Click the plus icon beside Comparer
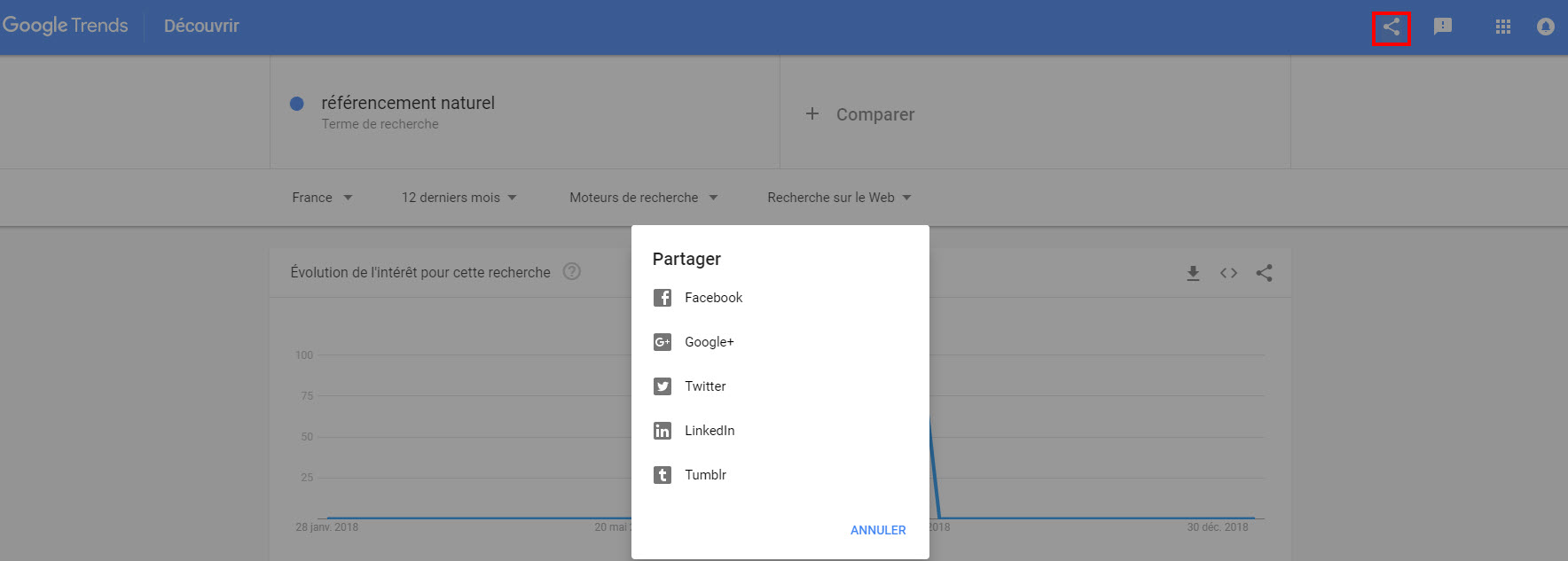Viewport: 1568px width, 561px height. (812, 113)
